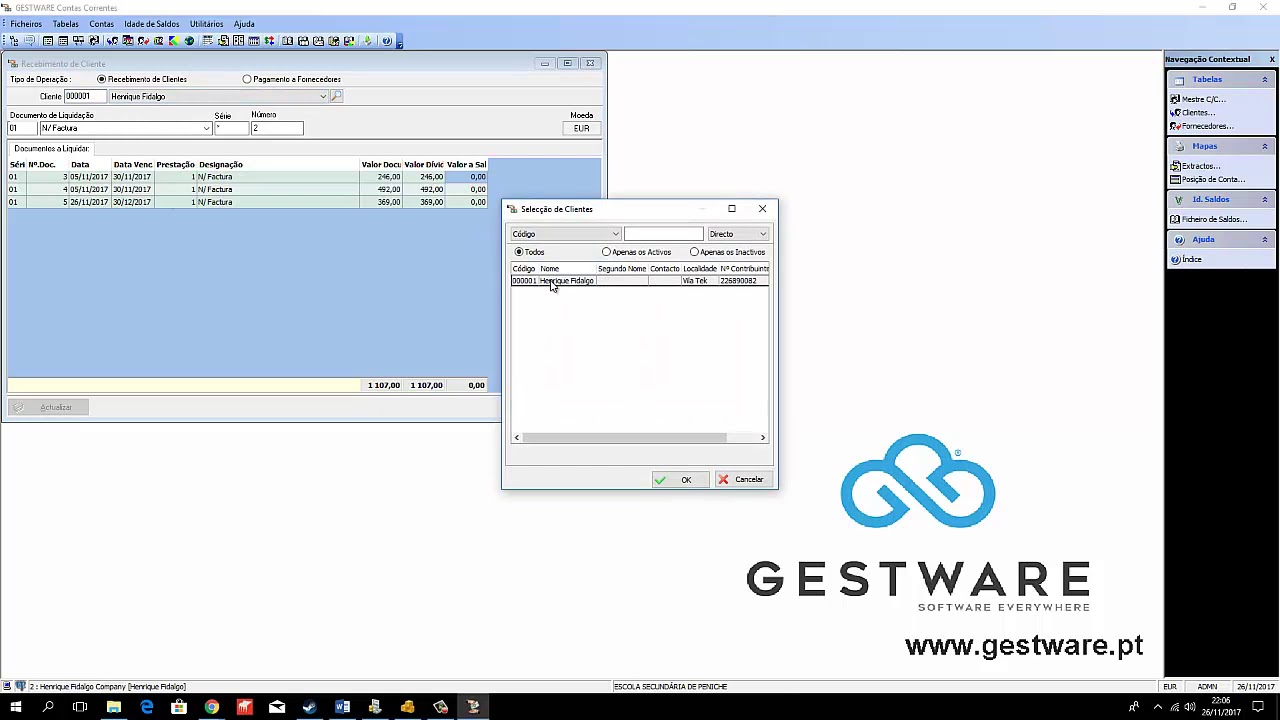Open the Contas menu
The width and height of the screenshot is (1280, 720).
101,24
